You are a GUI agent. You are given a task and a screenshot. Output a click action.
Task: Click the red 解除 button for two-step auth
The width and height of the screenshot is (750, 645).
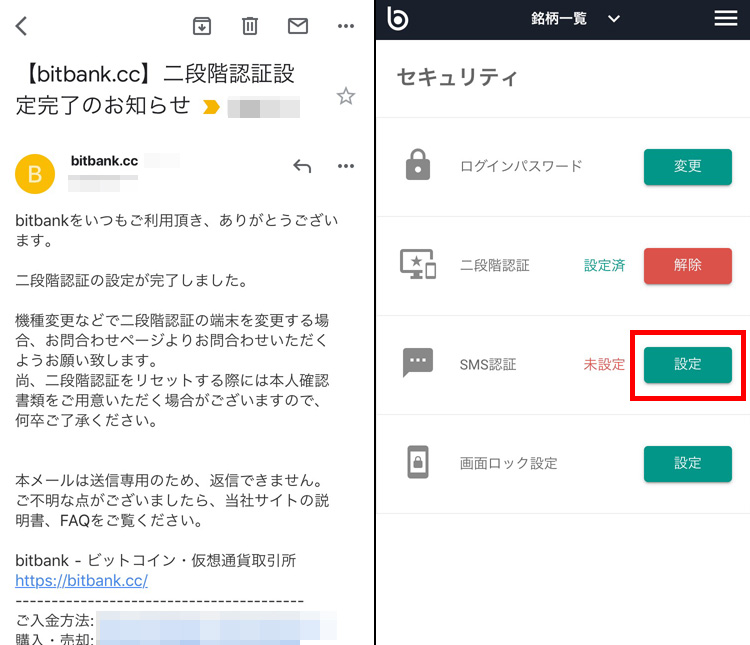click(x=687, y=266)
